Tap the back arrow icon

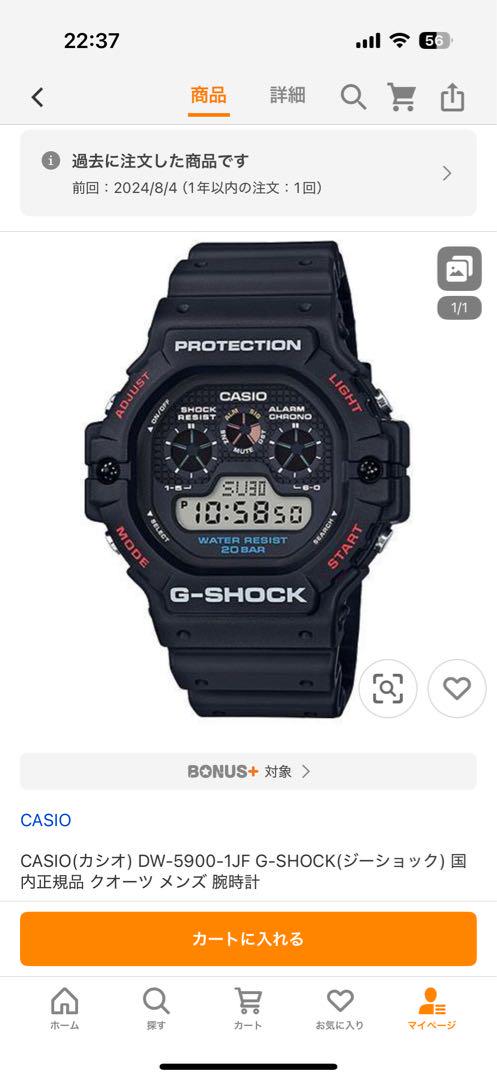38,97
